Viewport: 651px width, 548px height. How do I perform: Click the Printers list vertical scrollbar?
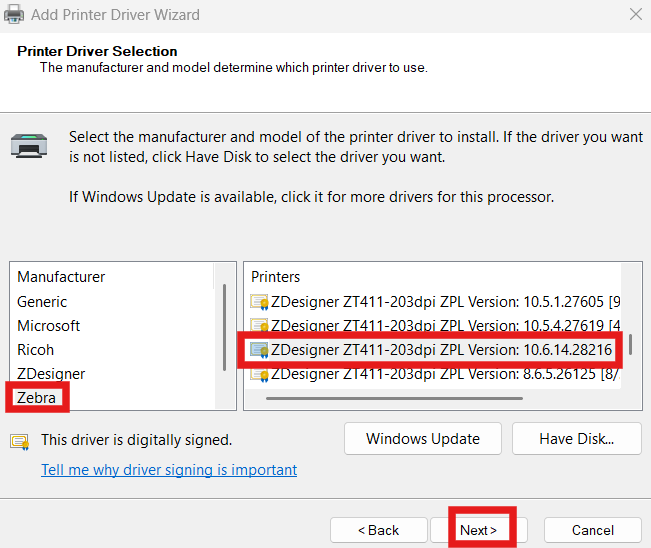[x=631, y=345]
